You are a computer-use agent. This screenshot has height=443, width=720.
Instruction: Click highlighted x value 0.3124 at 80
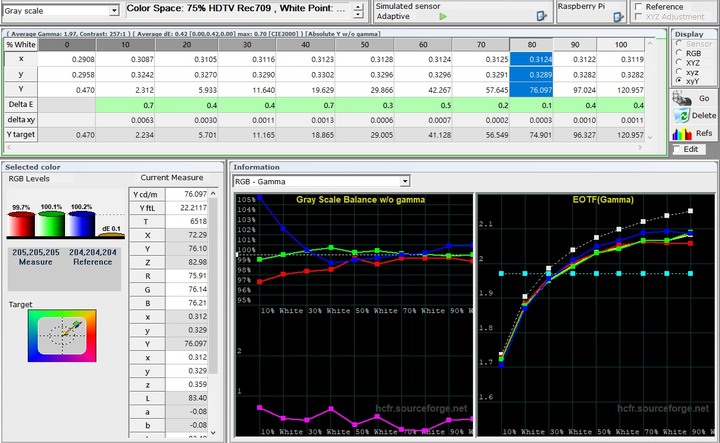pos(531,59)
